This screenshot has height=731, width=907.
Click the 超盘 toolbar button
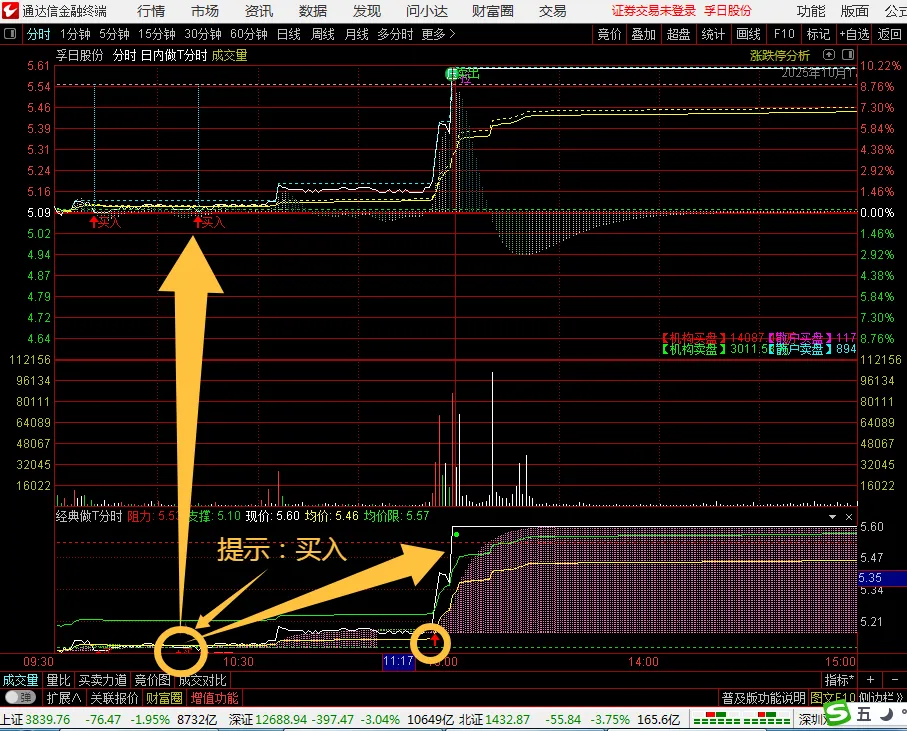coord(678,34)
